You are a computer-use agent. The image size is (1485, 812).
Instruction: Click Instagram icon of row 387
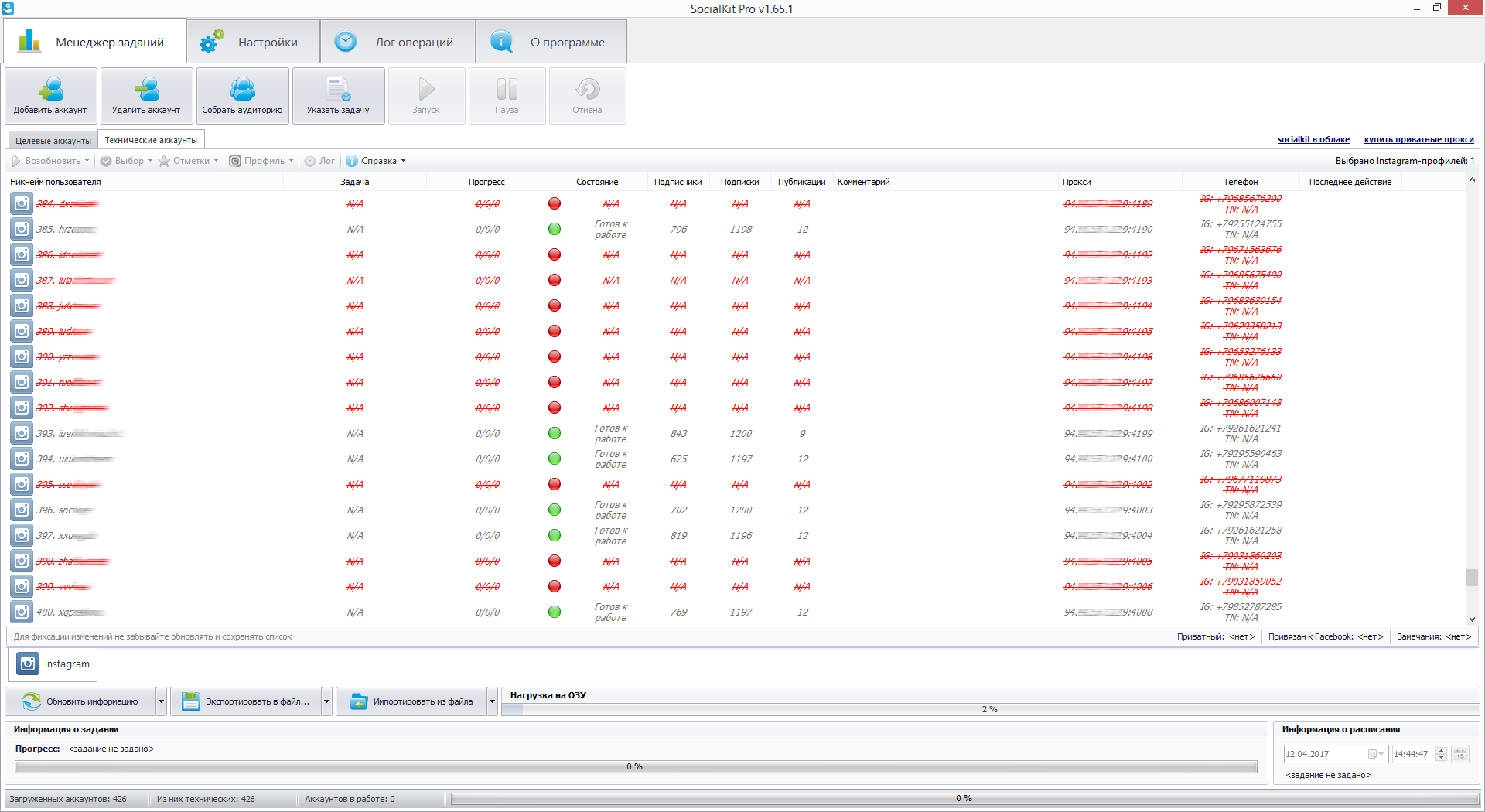click(x=22, y=280)
